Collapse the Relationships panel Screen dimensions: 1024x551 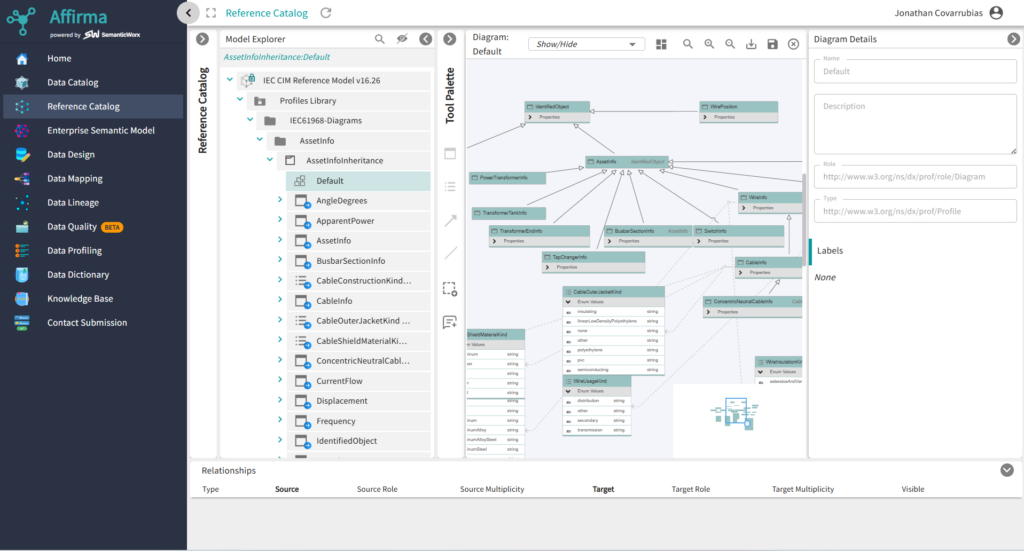point(1007,470)
